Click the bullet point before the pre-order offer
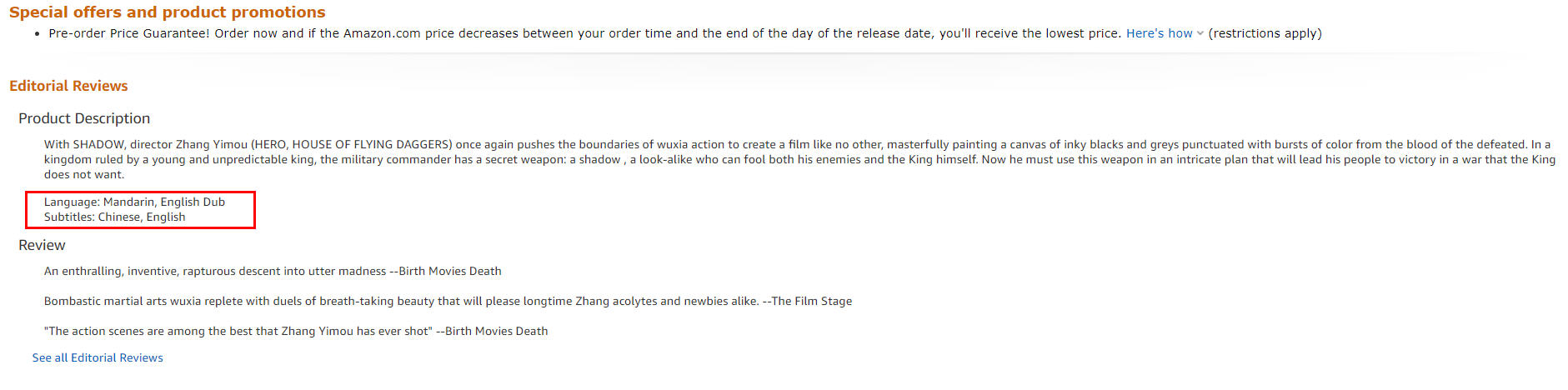Viewport: 1568px width, 390px height. click(x=38, y=34)
